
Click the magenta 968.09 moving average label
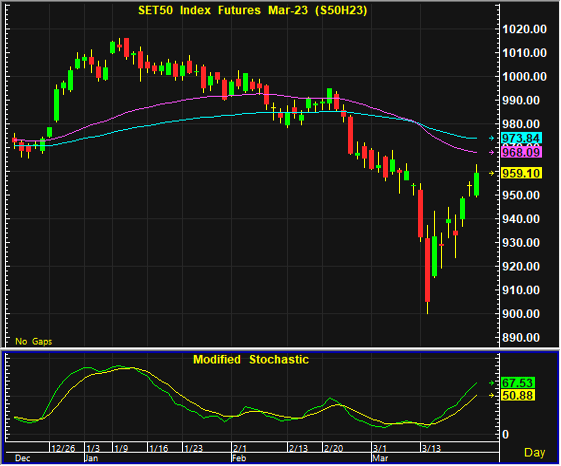[x=522, y=152]
